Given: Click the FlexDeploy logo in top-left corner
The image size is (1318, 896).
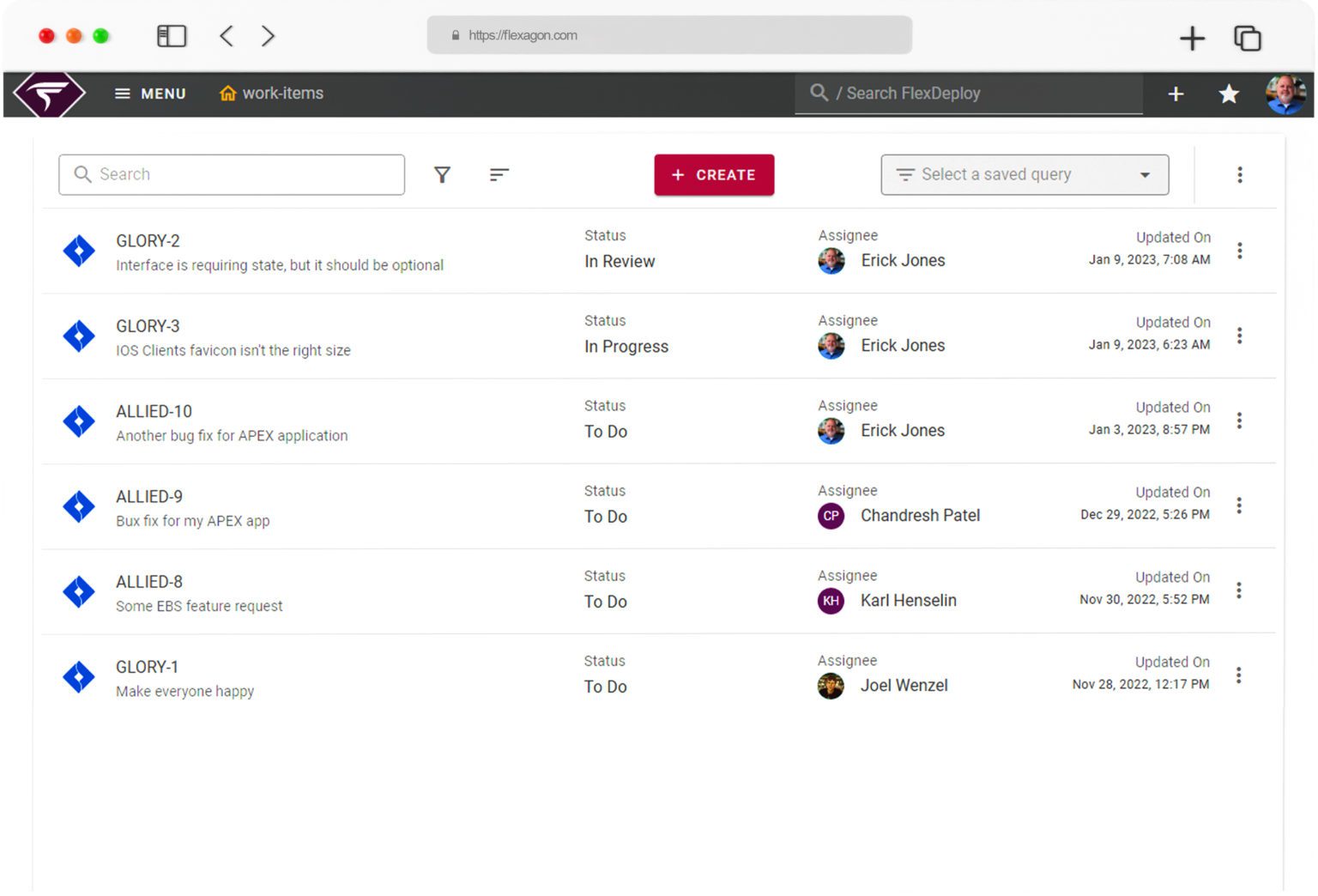Looking at the screenshot, I should [48, 94].
